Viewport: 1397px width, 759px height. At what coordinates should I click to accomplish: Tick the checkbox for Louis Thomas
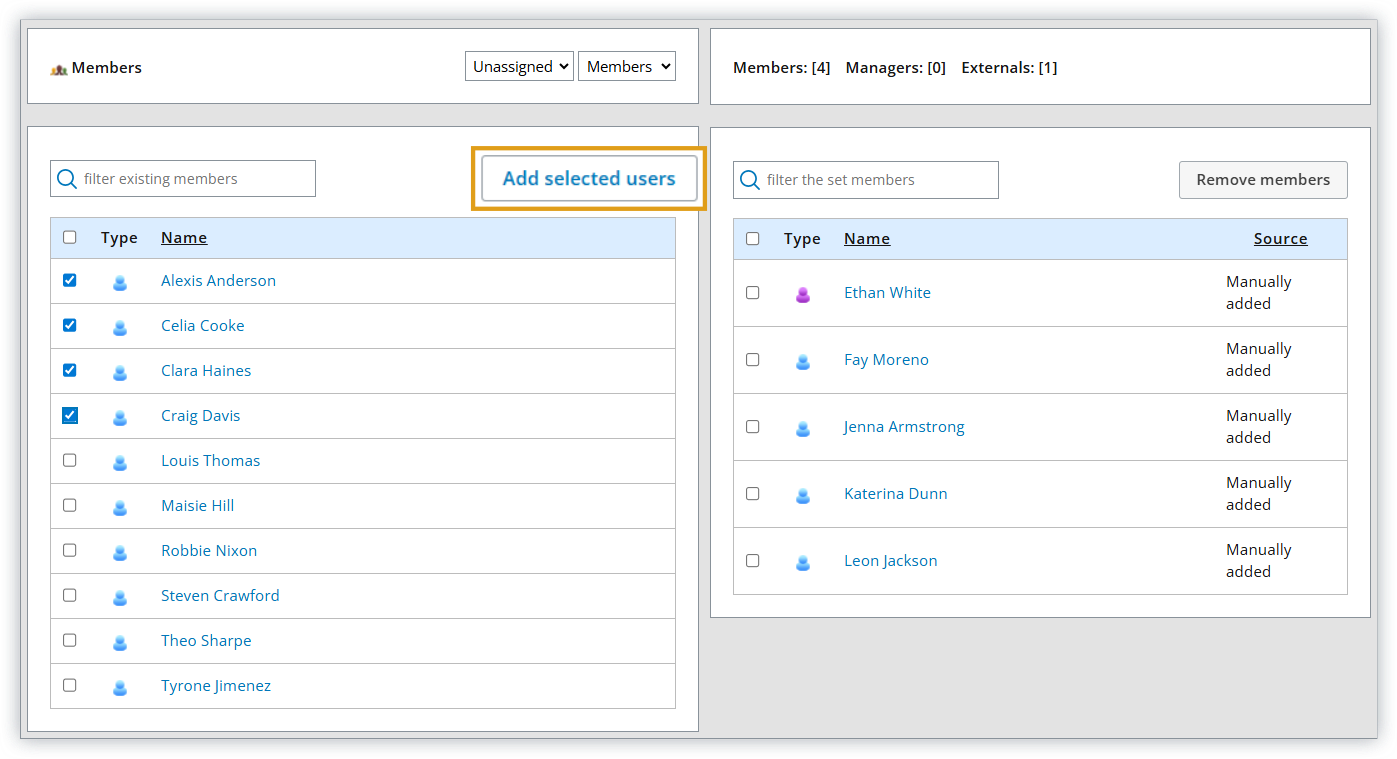click(69, 460)
